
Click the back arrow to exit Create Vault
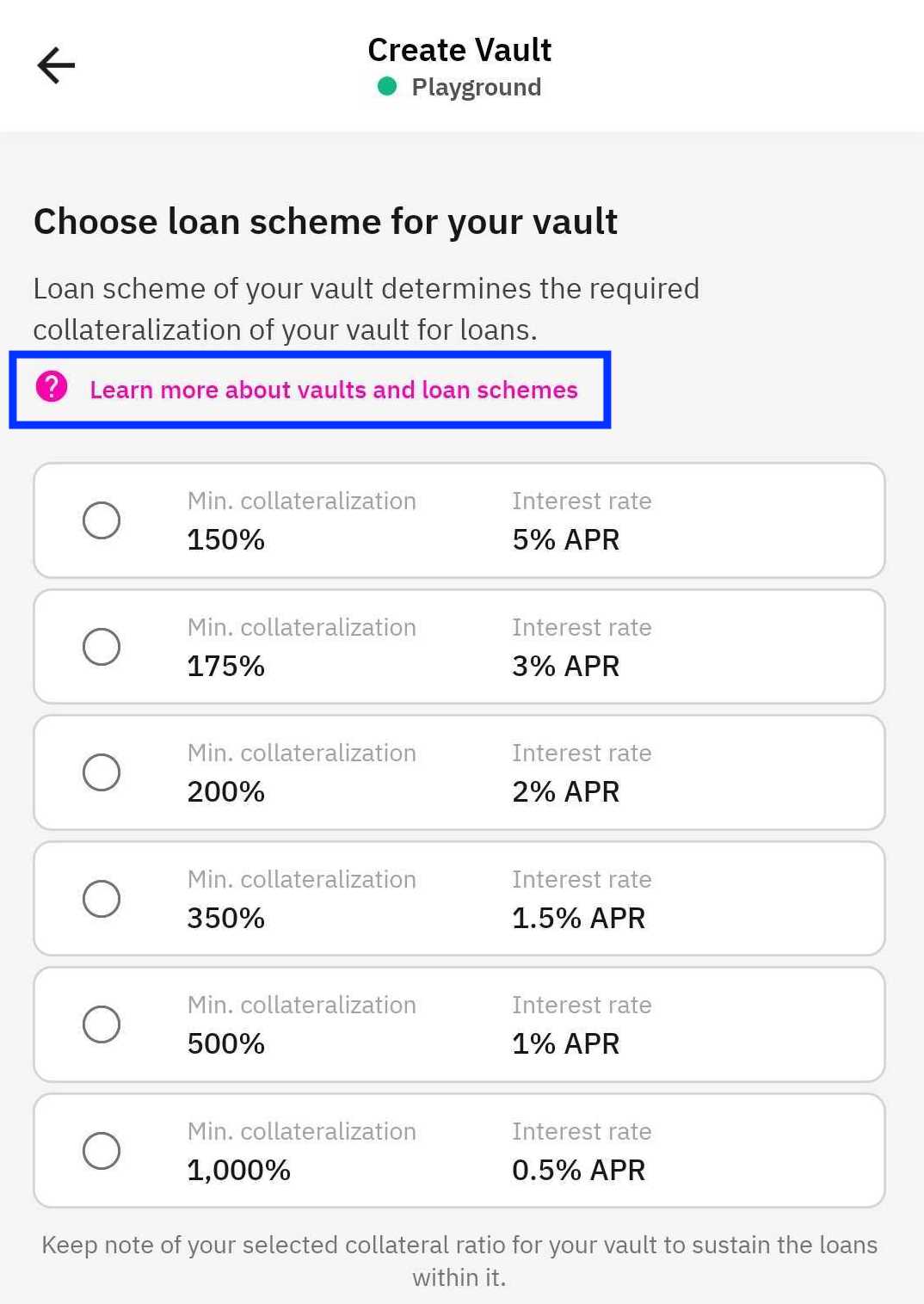click(x=55, y=64)
